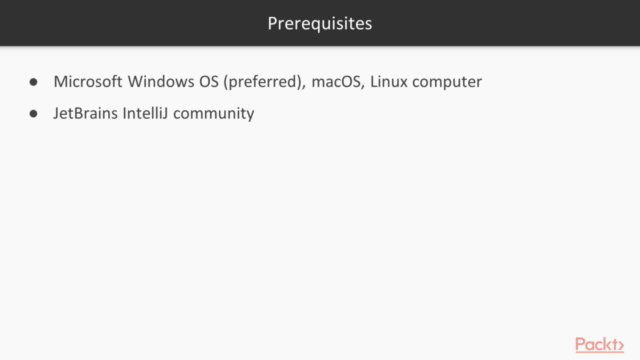Image resolution: width=640 pixels, height=360 pixels.
Task: Click the letter P of Packt logo
Action: [580, 344]
